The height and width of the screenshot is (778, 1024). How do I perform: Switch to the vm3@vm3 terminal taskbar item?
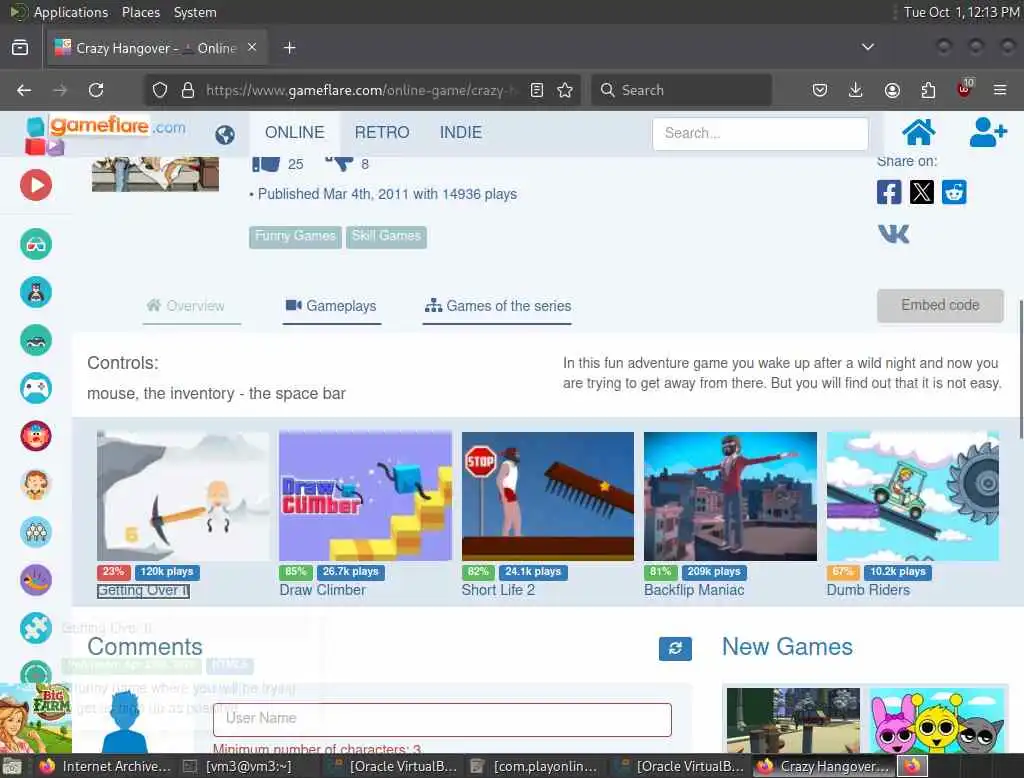[239, 766]
